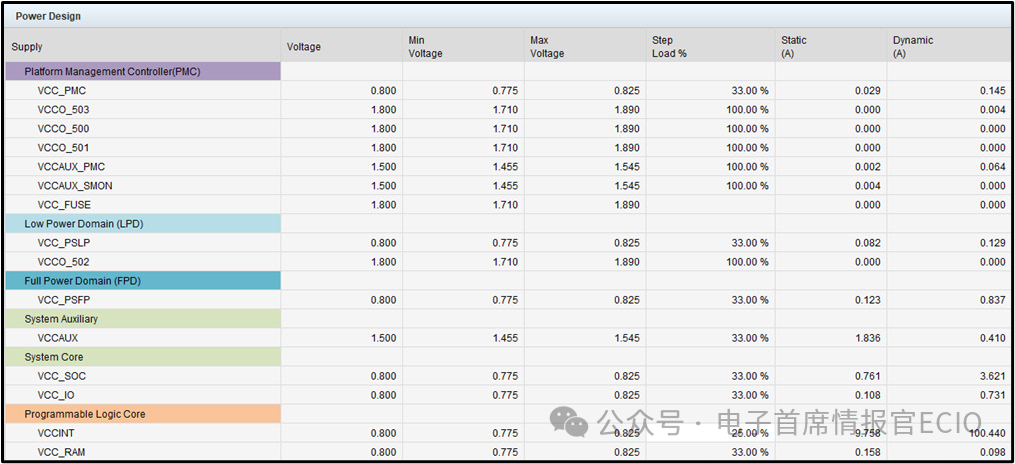The width and height of the screenshot is (1015, 464).
Task: Click the VCC_IO static current 0.108
Action: click(x=867, y=395)
